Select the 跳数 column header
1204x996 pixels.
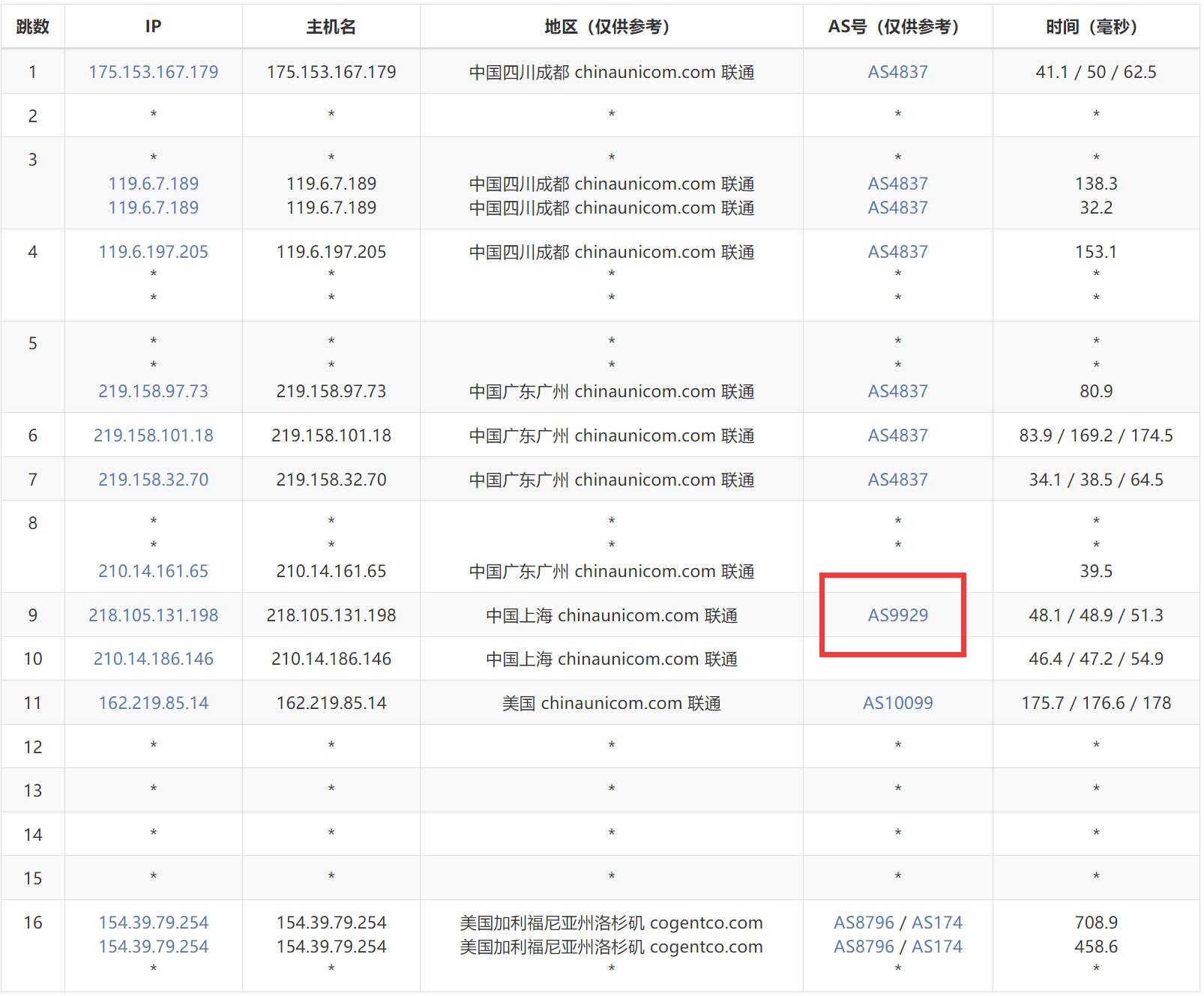pyautogui.click(x=32, y=27)
